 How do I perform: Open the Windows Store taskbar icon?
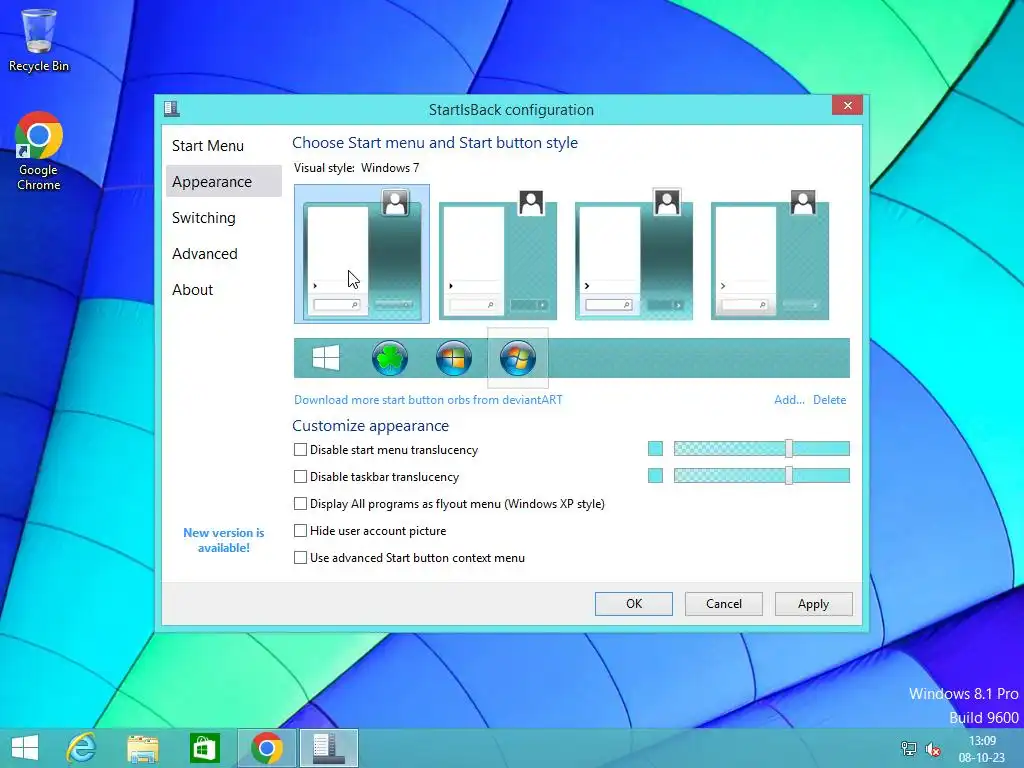(204, 748)
